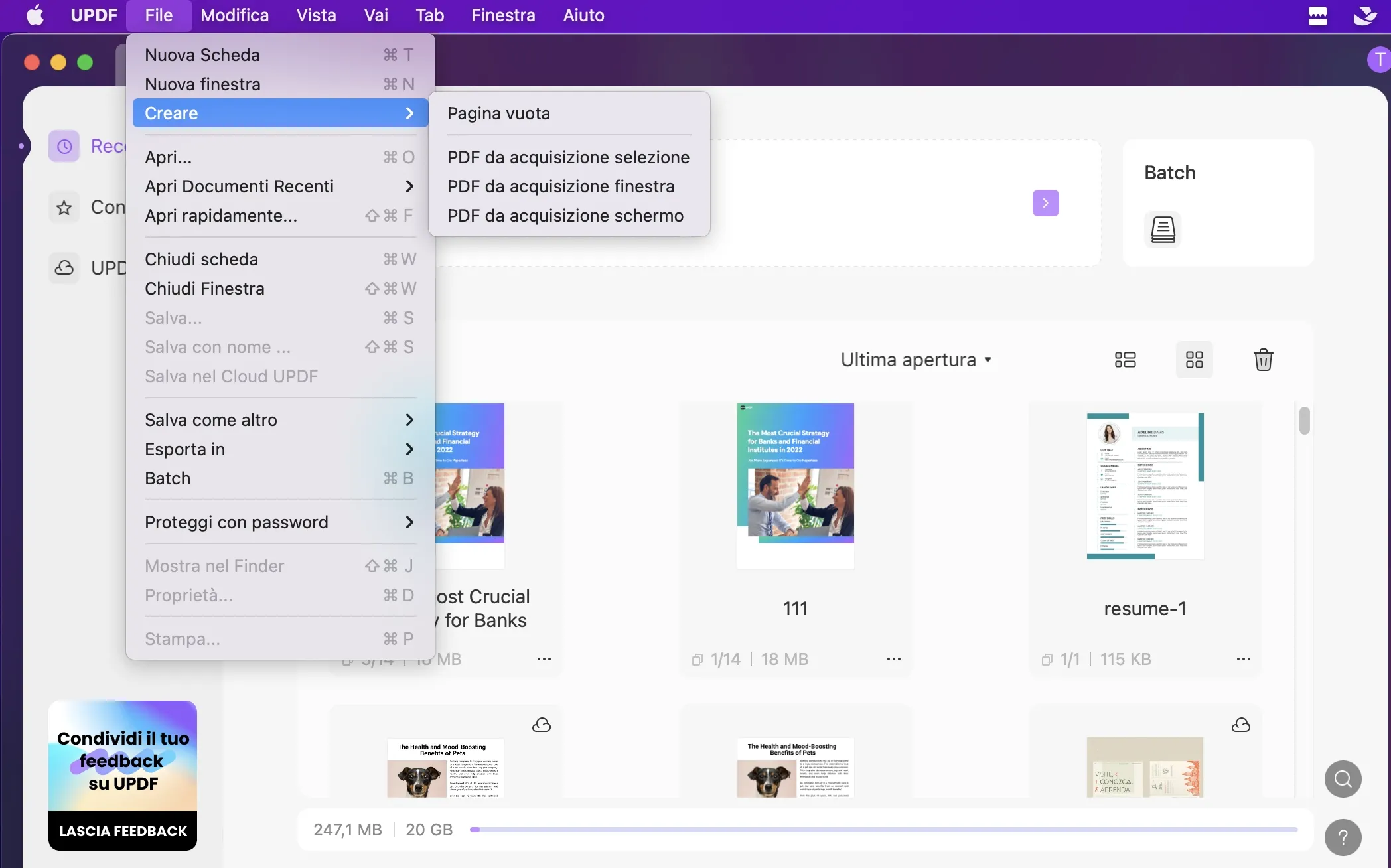
Task: Open the Aiuto menu
Action: (x=583, y=15)
